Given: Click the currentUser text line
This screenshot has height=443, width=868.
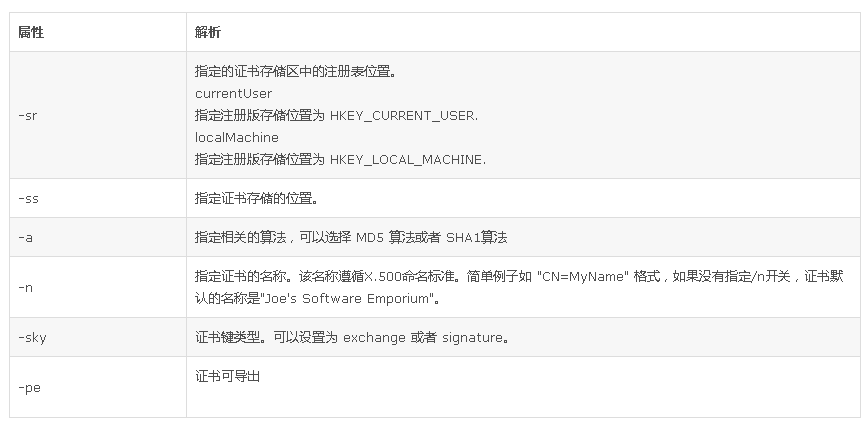Looking at the screenshot, I should [233, 94].
